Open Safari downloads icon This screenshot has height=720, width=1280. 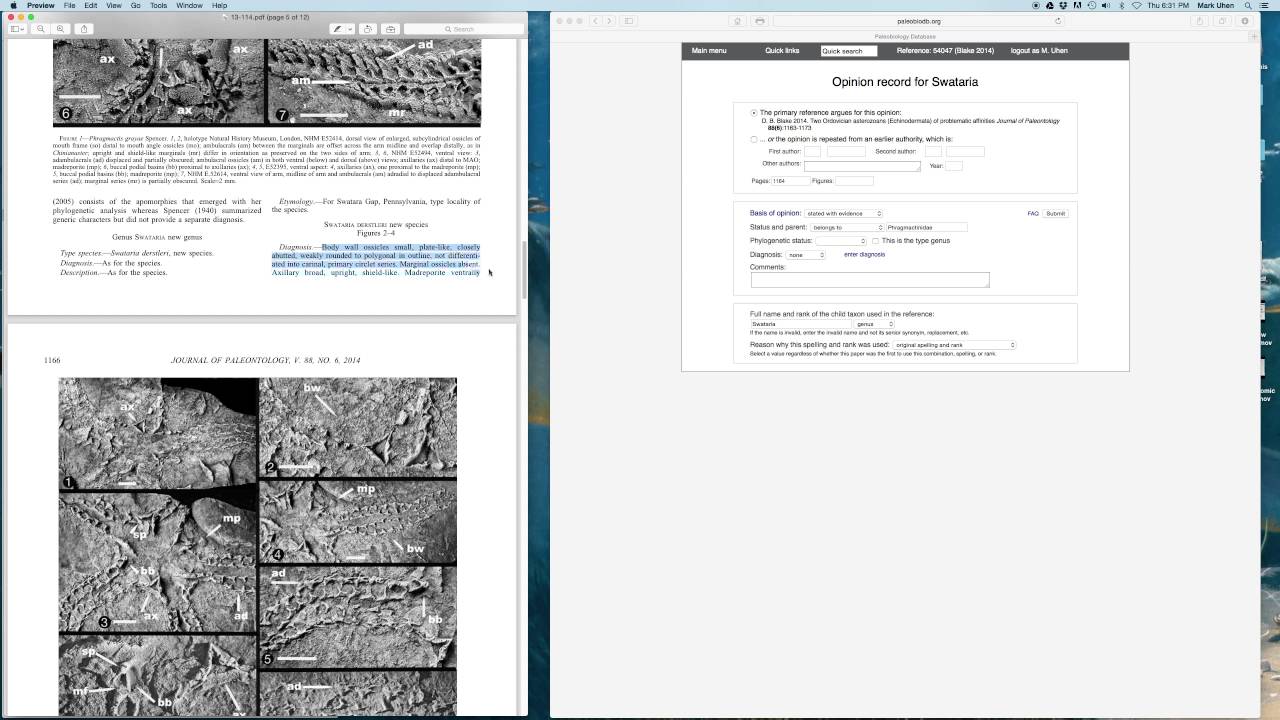point(1245,21)
